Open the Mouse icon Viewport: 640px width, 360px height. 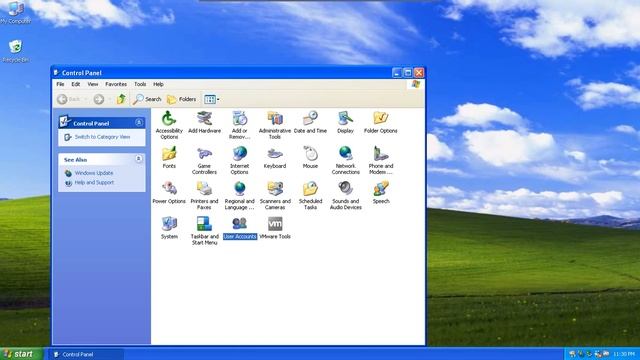tap(310, 157)
